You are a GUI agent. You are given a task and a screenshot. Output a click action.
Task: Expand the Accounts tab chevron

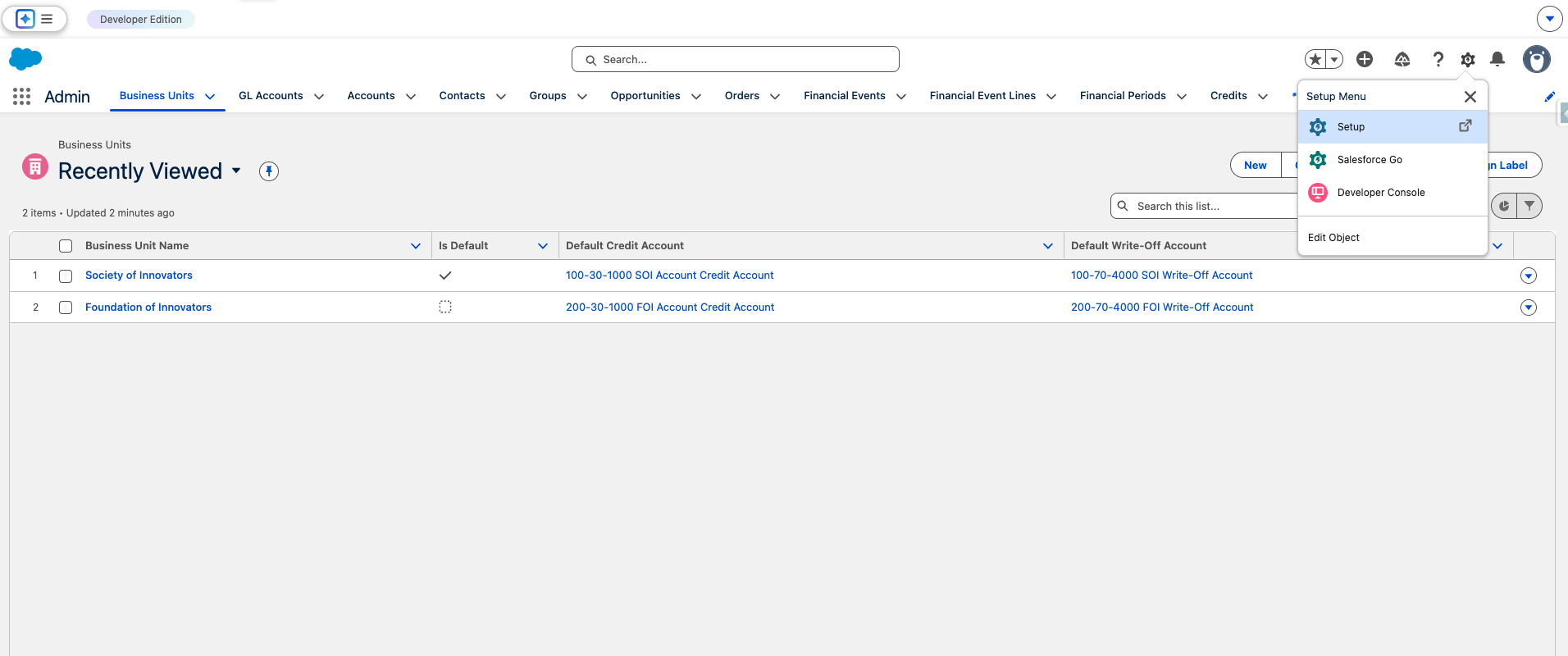(x=411, y=97)
